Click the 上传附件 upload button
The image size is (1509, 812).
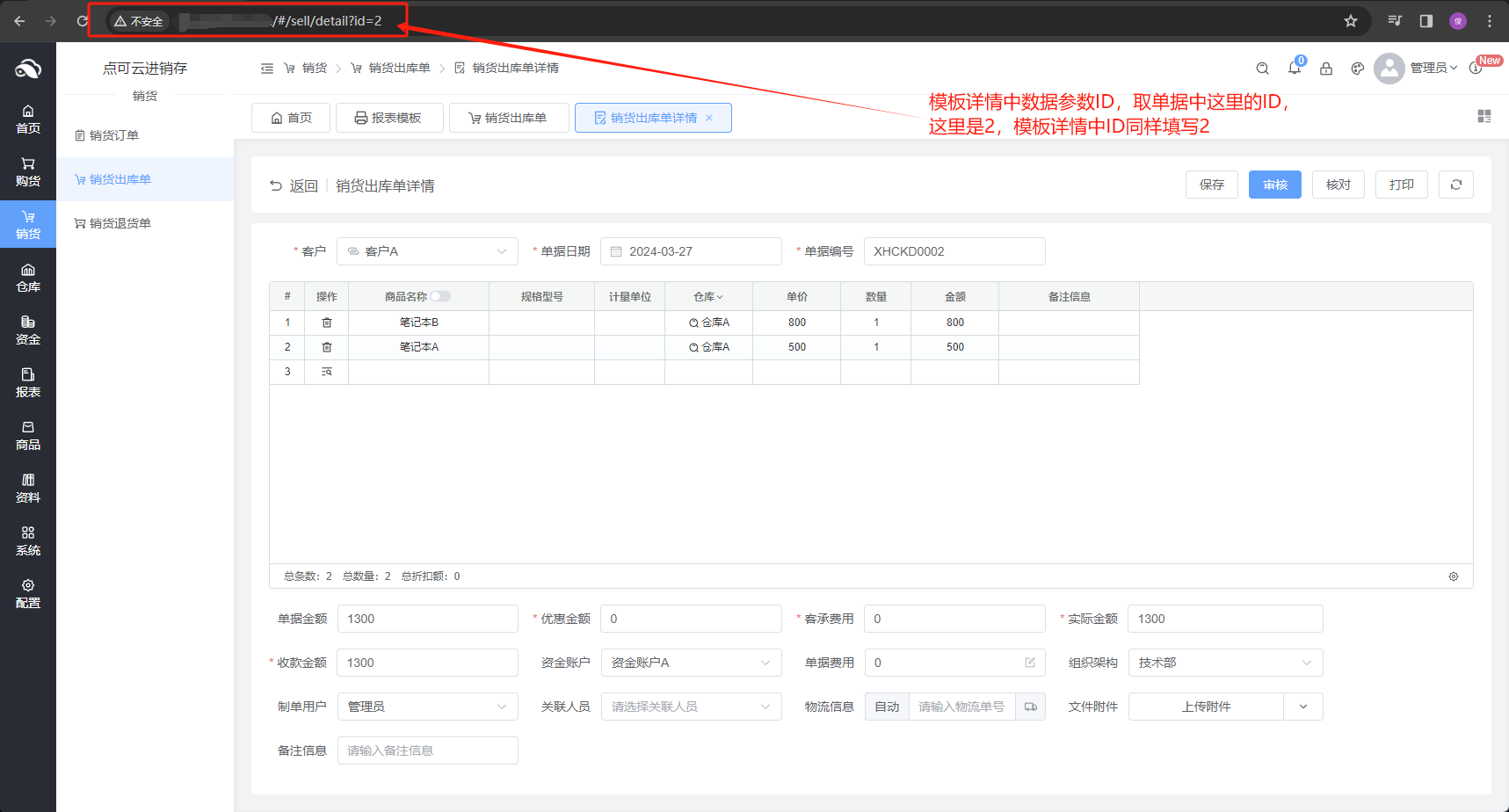pos(1206,707)
